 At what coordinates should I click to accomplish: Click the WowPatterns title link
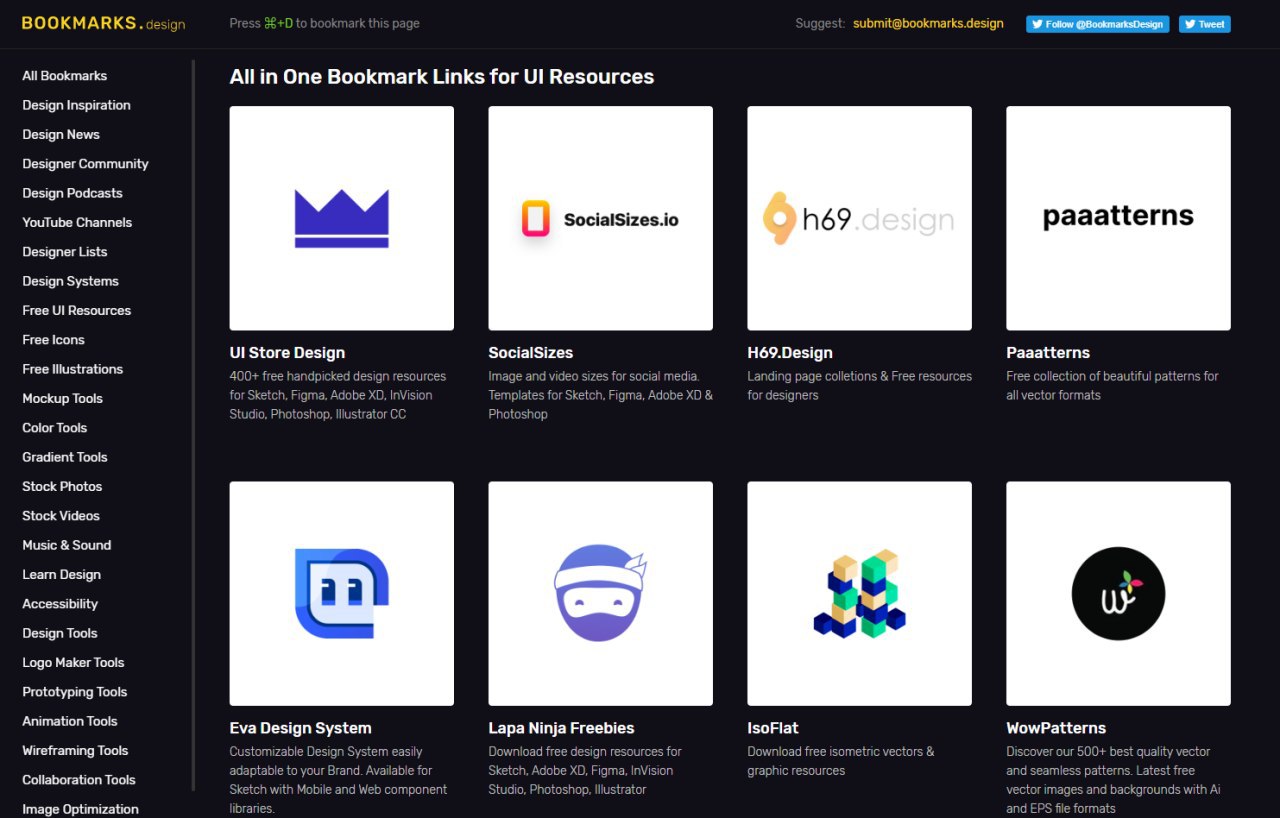coord(1056,728)
